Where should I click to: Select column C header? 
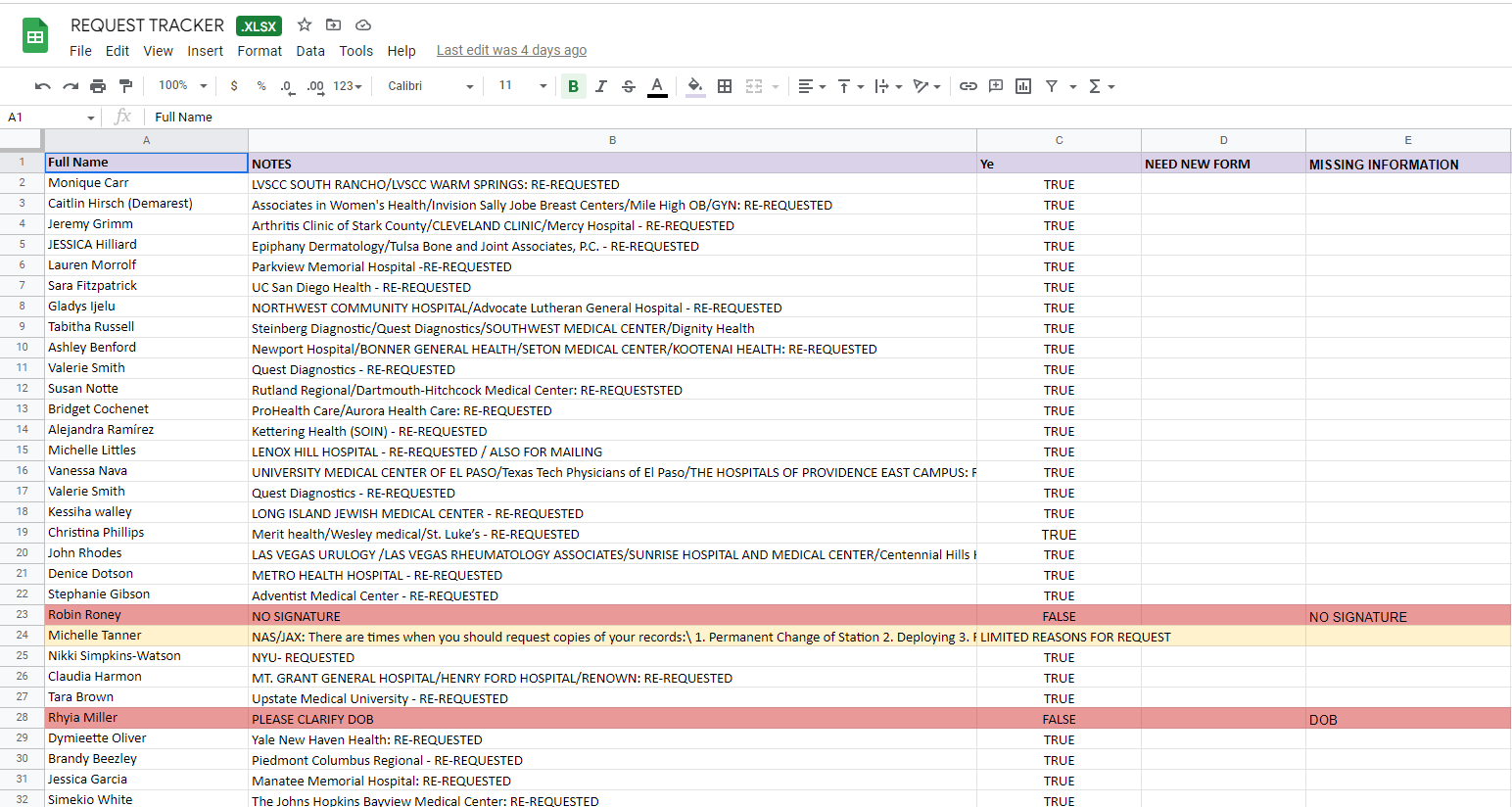[1059, 141]
